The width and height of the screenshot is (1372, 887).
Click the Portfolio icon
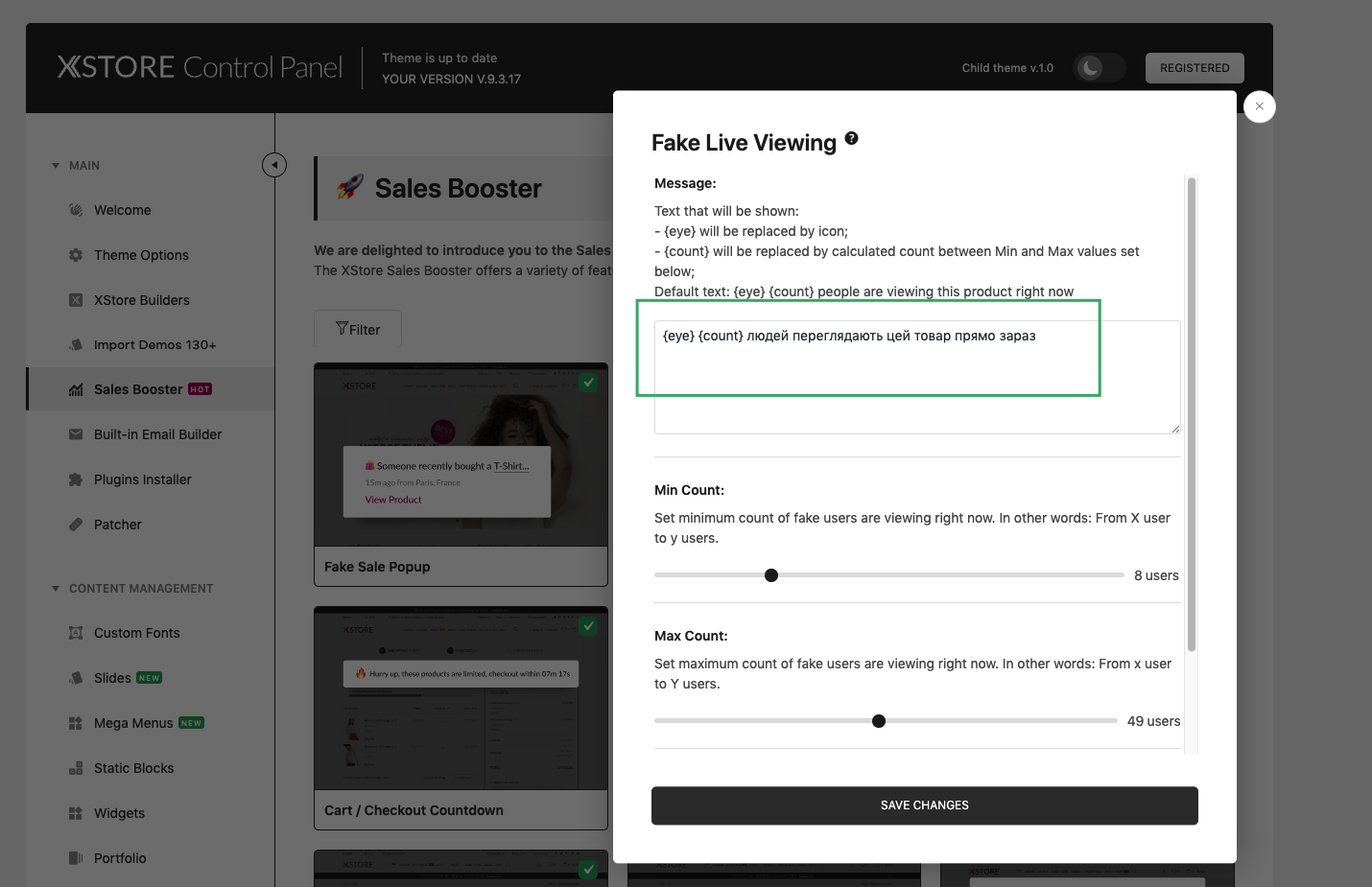76,858
